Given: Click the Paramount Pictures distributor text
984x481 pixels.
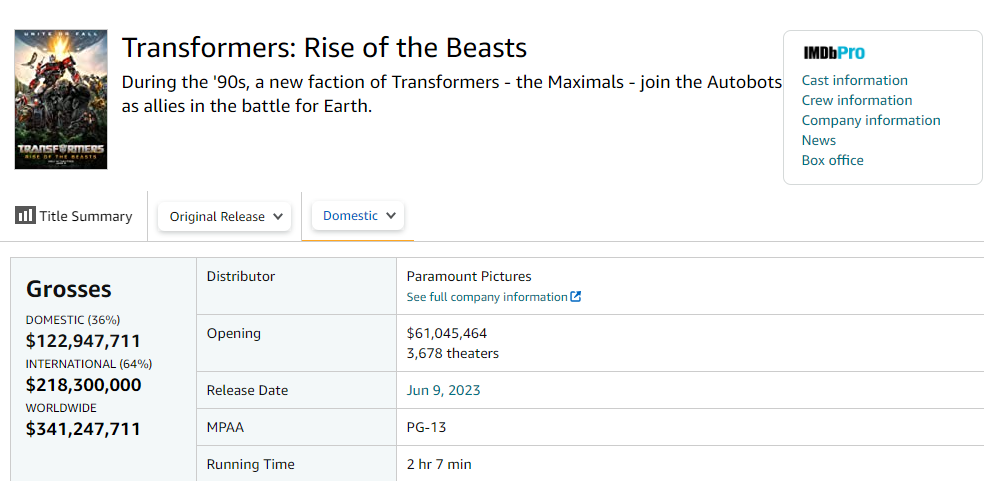Looking at the screenshot, I should (x=469, y=276).
